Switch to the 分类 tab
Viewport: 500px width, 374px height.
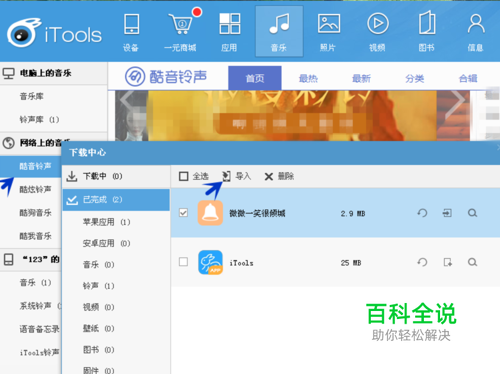[415, 78]
